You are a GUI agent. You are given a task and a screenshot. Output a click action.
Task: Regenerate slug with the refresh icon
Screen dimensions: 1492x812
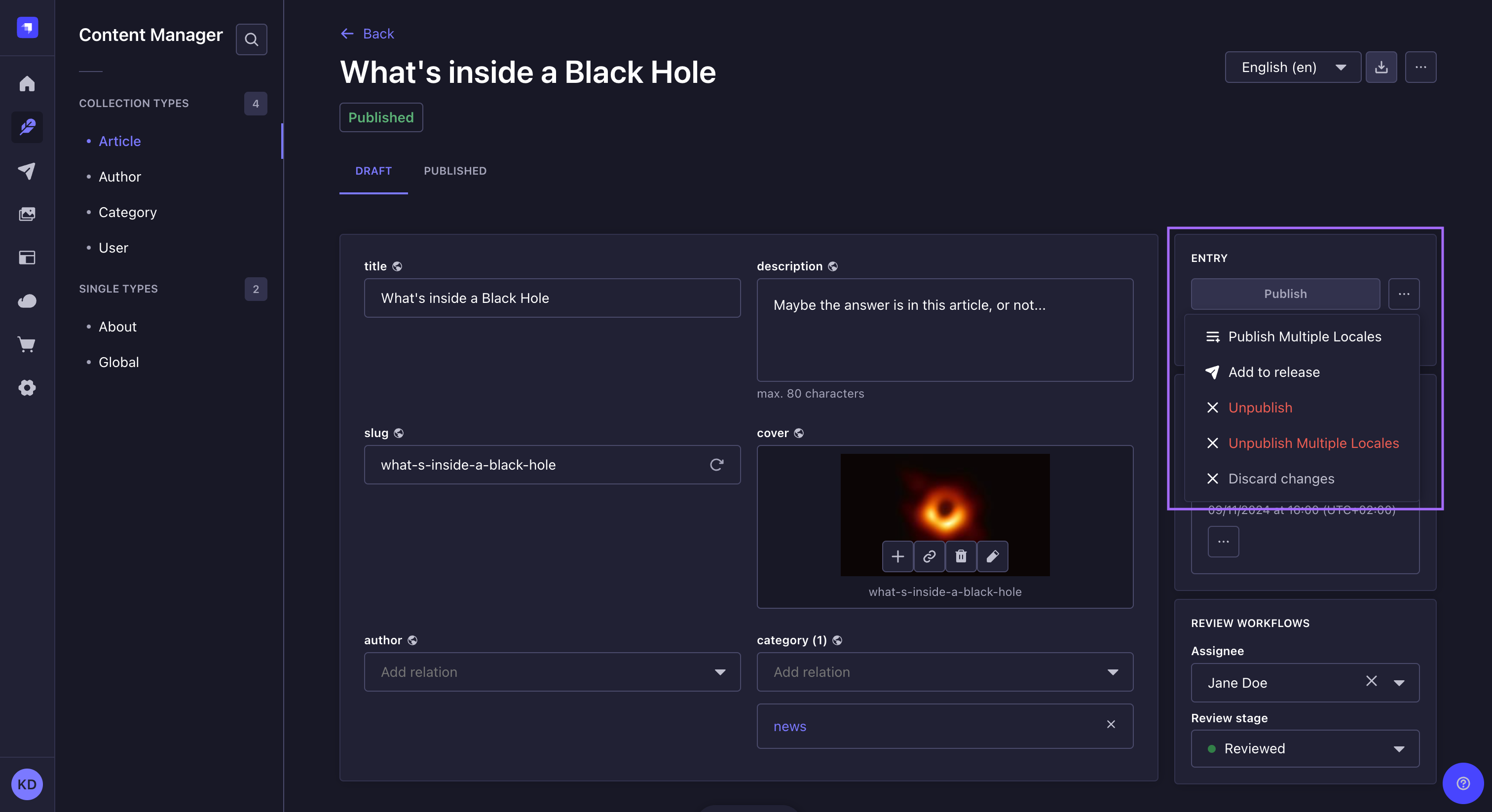click(716, 465)
